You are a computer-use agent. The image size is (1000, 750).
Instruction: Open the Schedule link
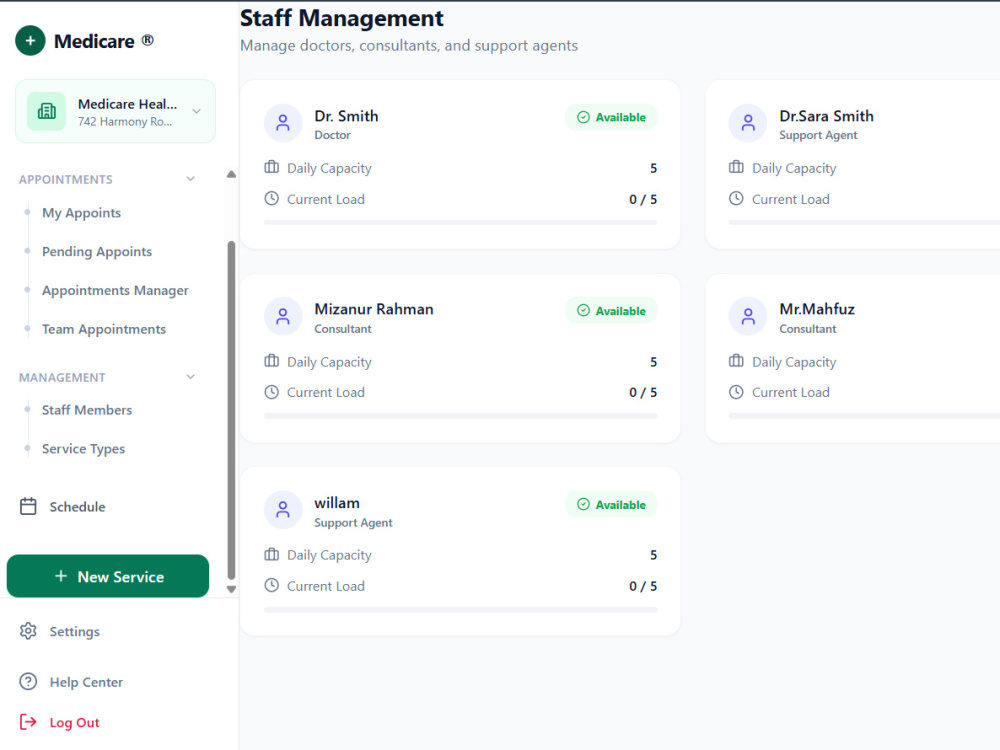77,507
